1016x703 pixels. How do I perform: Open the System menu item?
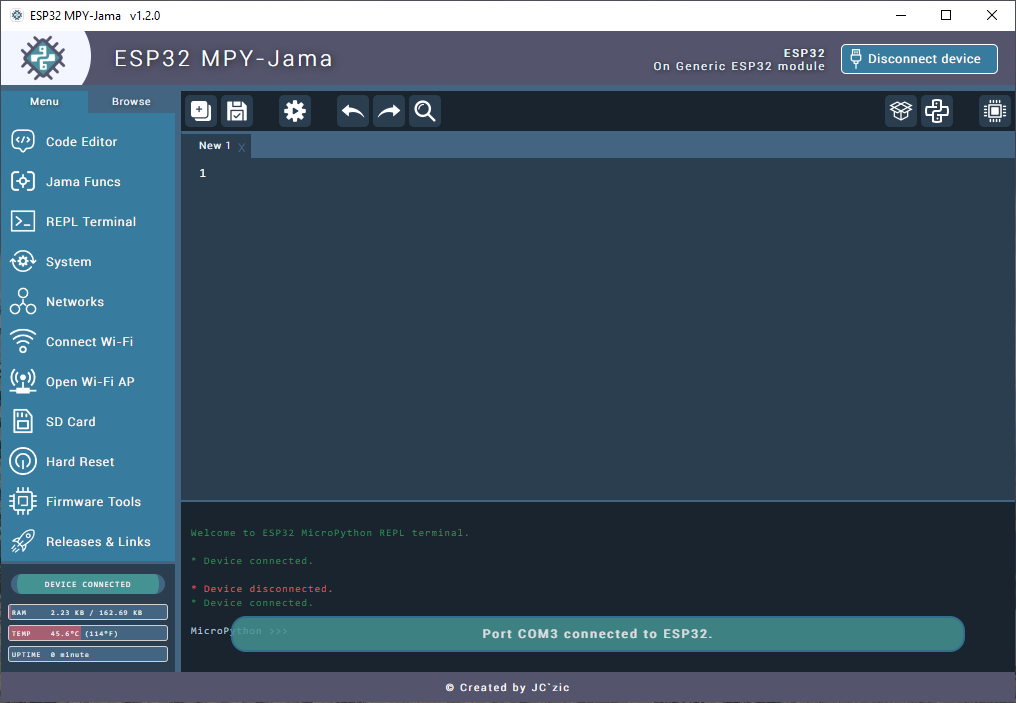point(87,262)
